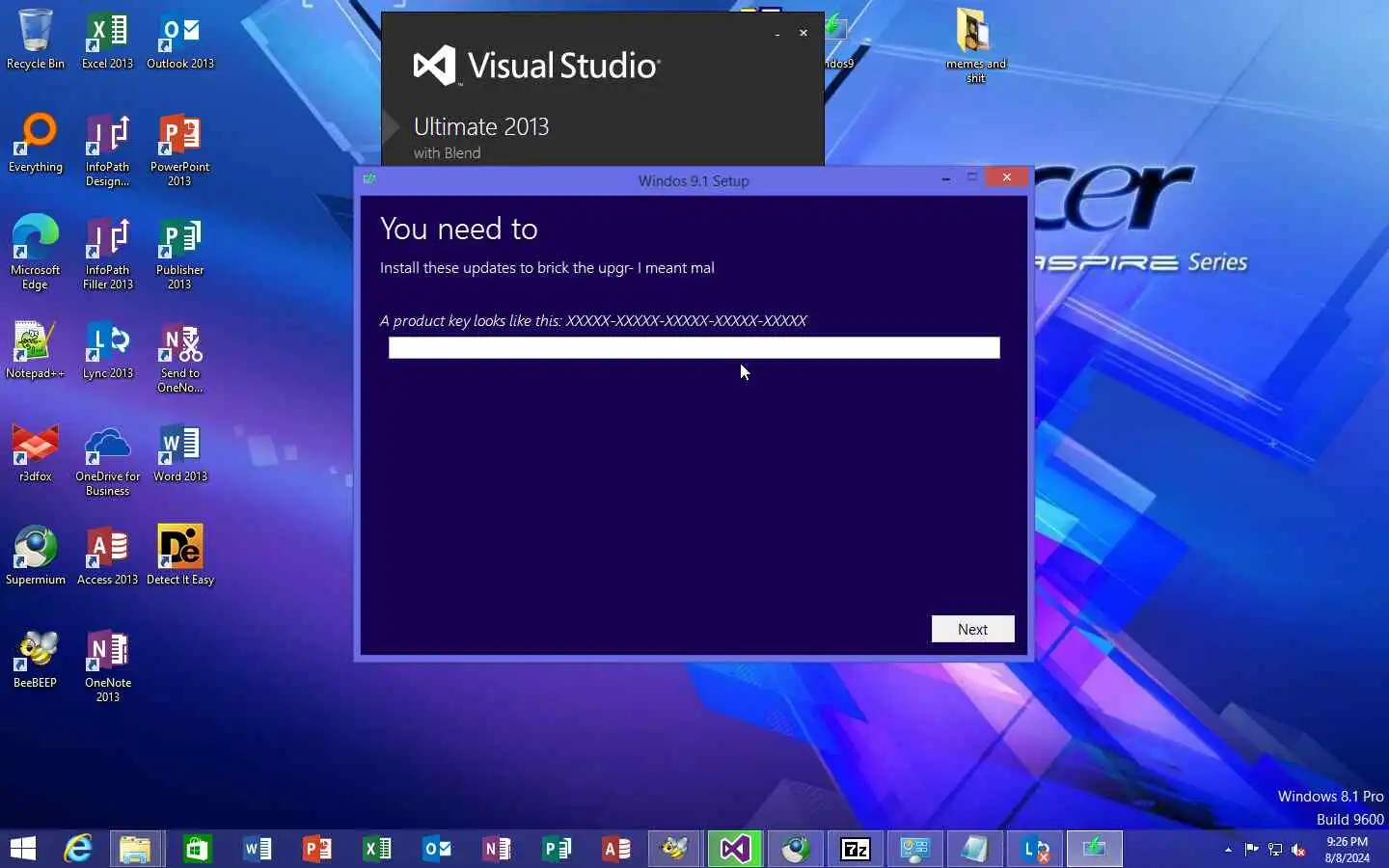
Task: Select Word 2013 desktop shortcut
Action: (x=179, y=452)
